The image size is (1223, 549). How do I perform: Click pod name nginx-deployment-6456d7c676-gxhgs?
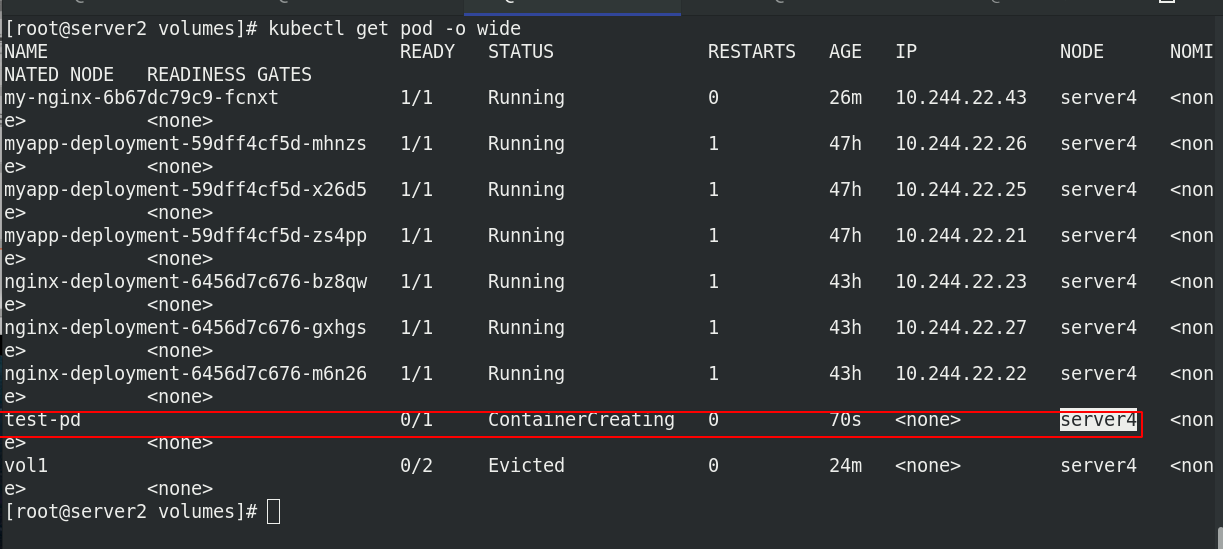pos(185,328)
